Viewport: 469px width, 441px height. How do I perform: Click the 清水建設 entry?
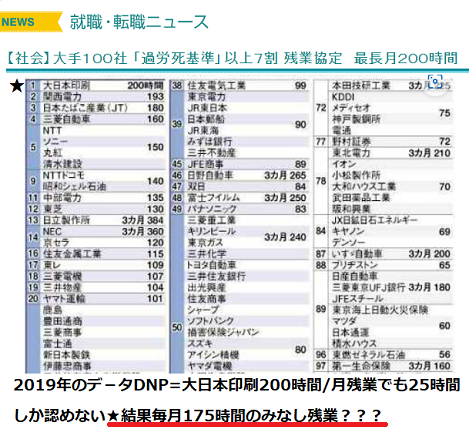(x=62, y=164)
